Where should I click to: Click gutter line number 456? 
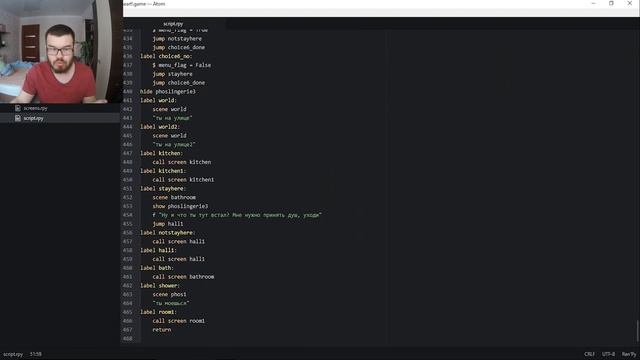[127, 233]
